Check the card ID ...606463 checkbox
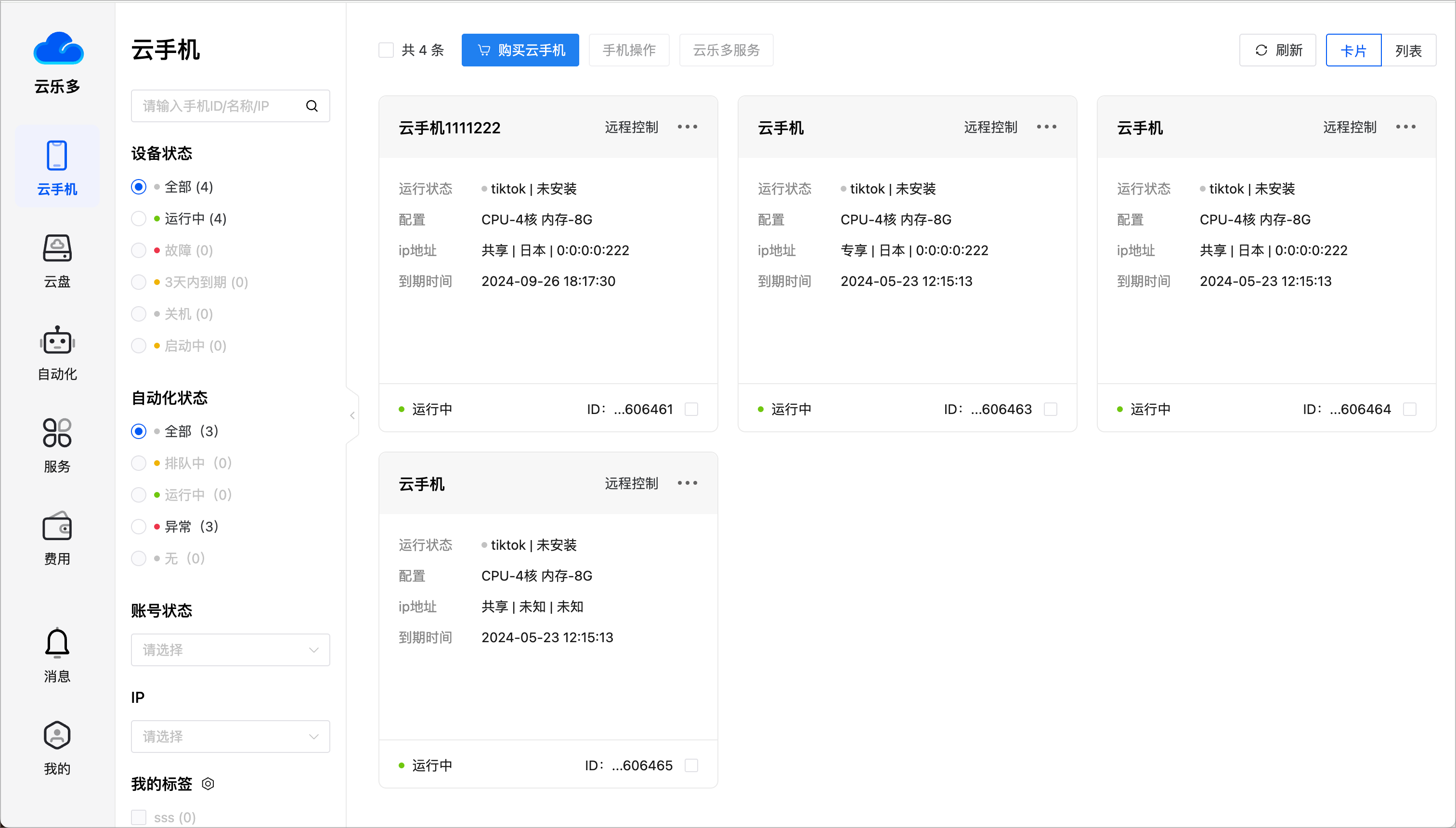1456x828 pixels. [1051, 409]
